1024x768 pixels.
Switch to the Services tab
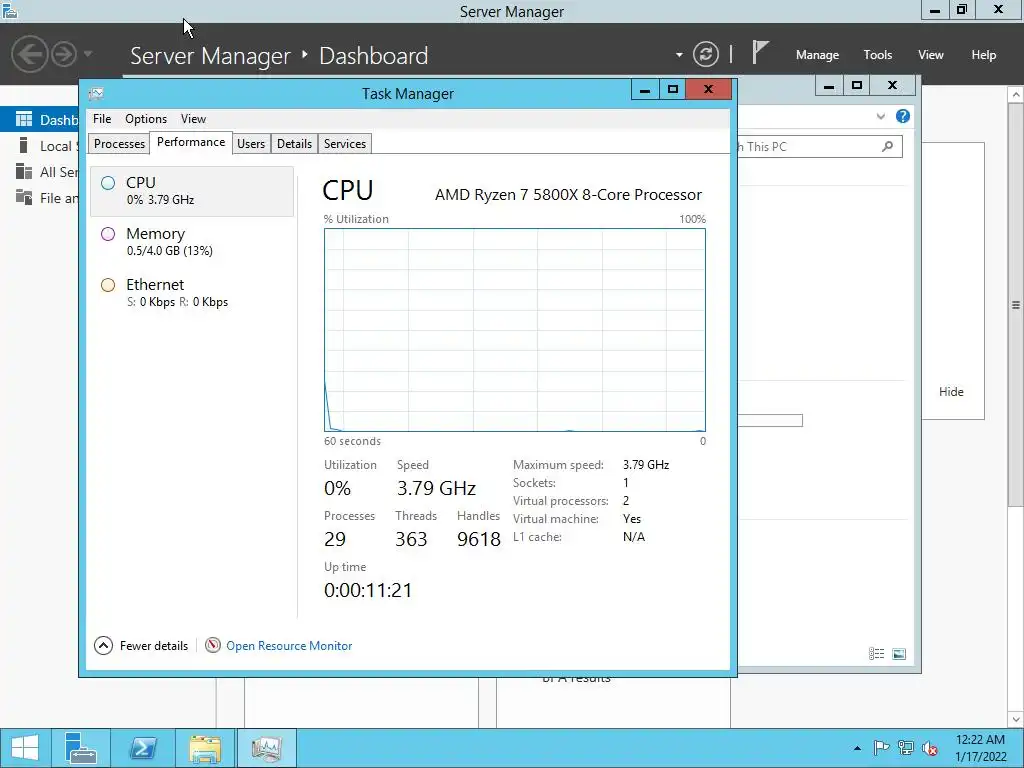345,144
